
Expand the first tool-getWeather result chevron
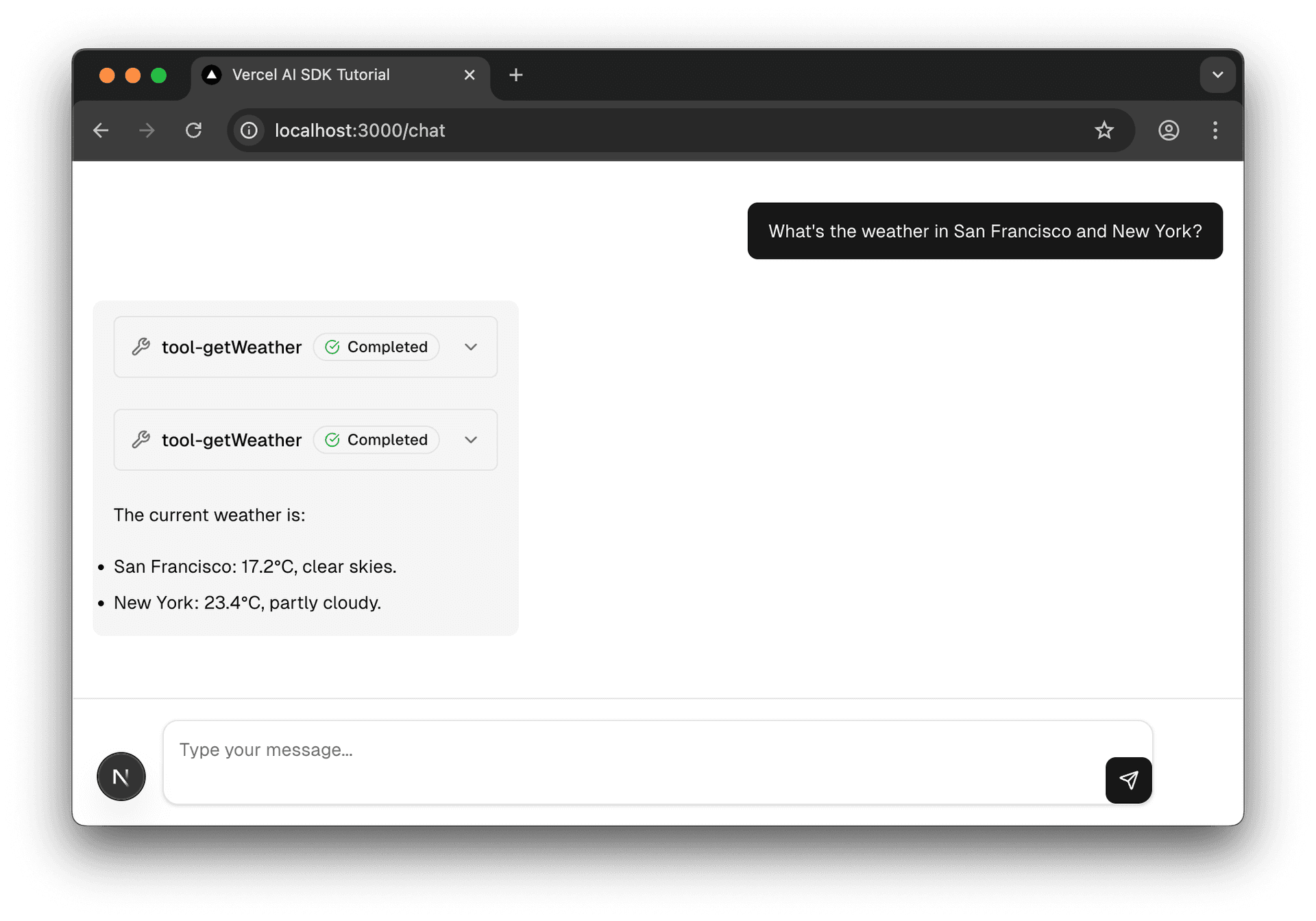tap(471, 347)
